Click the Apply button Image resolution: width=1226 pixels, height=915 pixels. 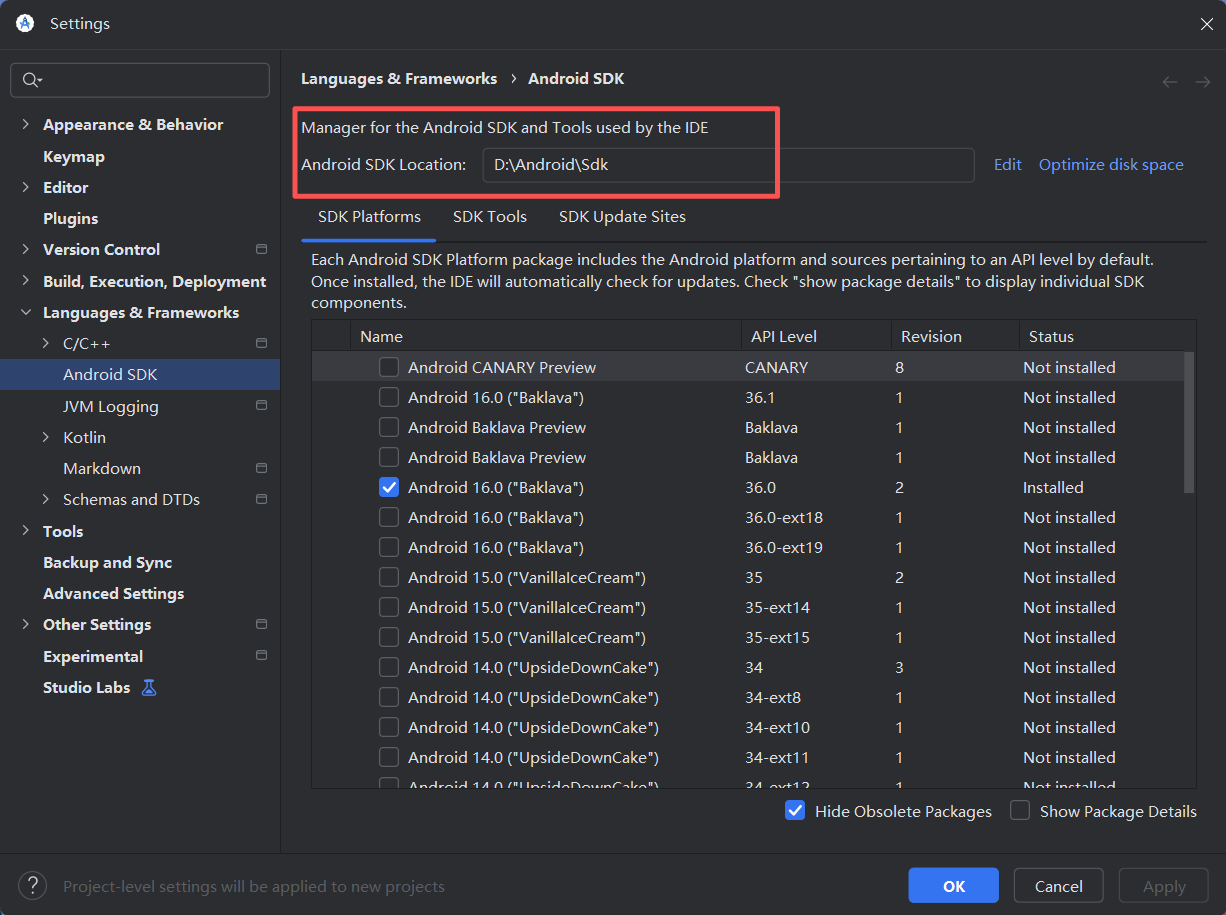coord(1164,886)
